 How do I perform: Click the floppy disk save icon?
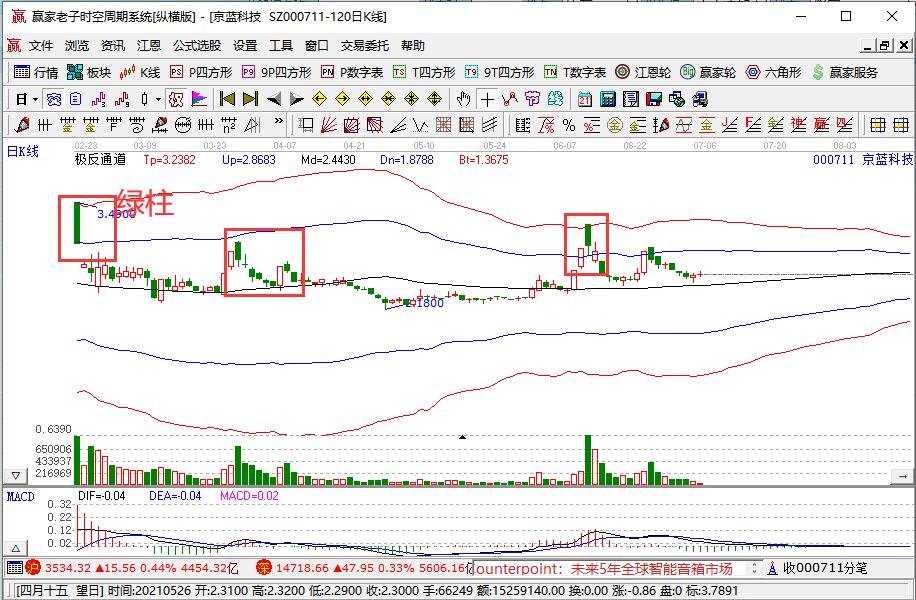(654, 99)
